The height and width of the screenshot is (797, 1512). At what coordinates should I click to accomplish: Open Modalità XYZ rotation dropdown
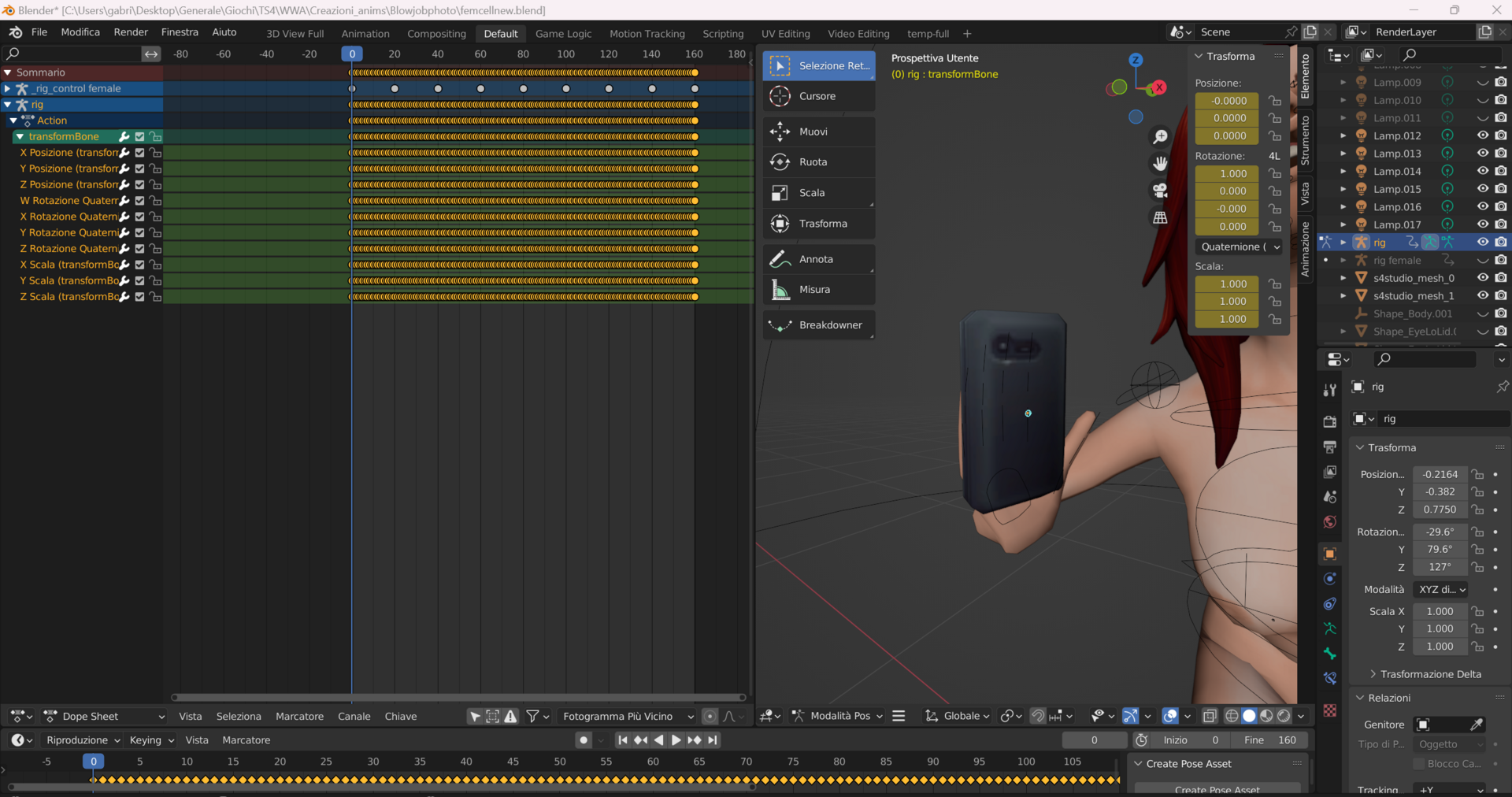[x=1441, y=590]
